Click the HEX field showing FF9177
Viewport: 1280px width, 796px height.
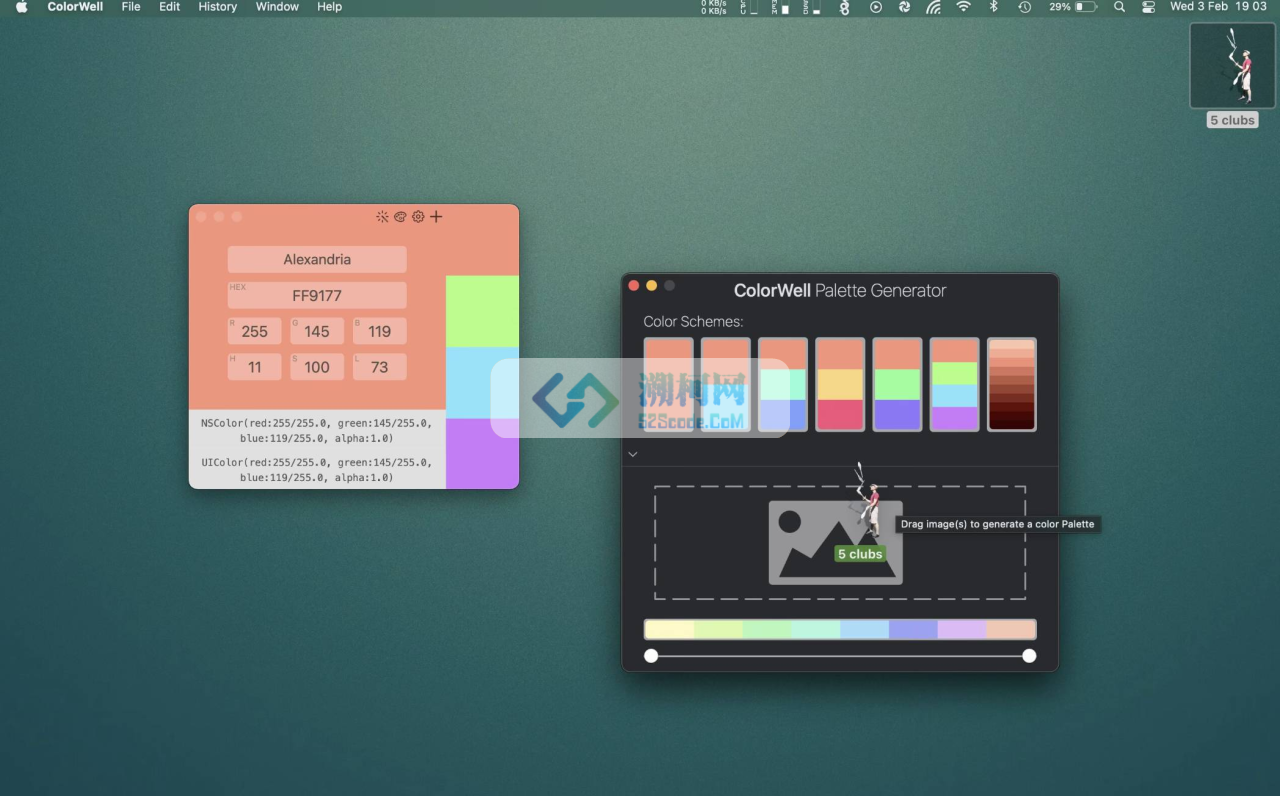[317, 295]
